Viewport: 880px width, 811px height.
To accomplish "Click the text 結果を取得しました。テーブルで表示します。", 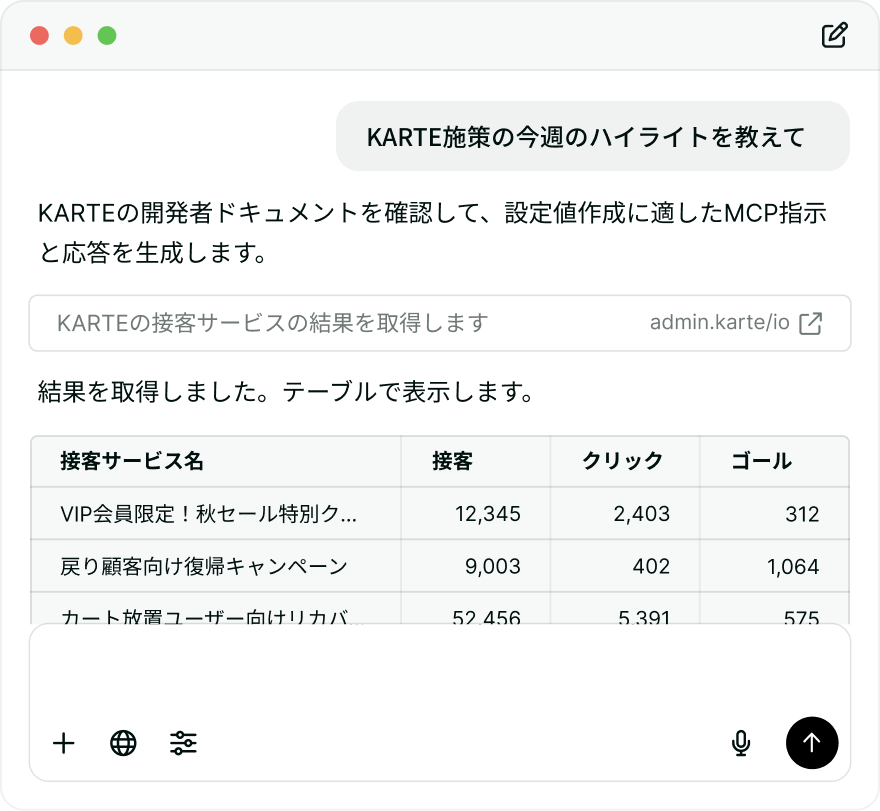I will [x=285, y=392].
